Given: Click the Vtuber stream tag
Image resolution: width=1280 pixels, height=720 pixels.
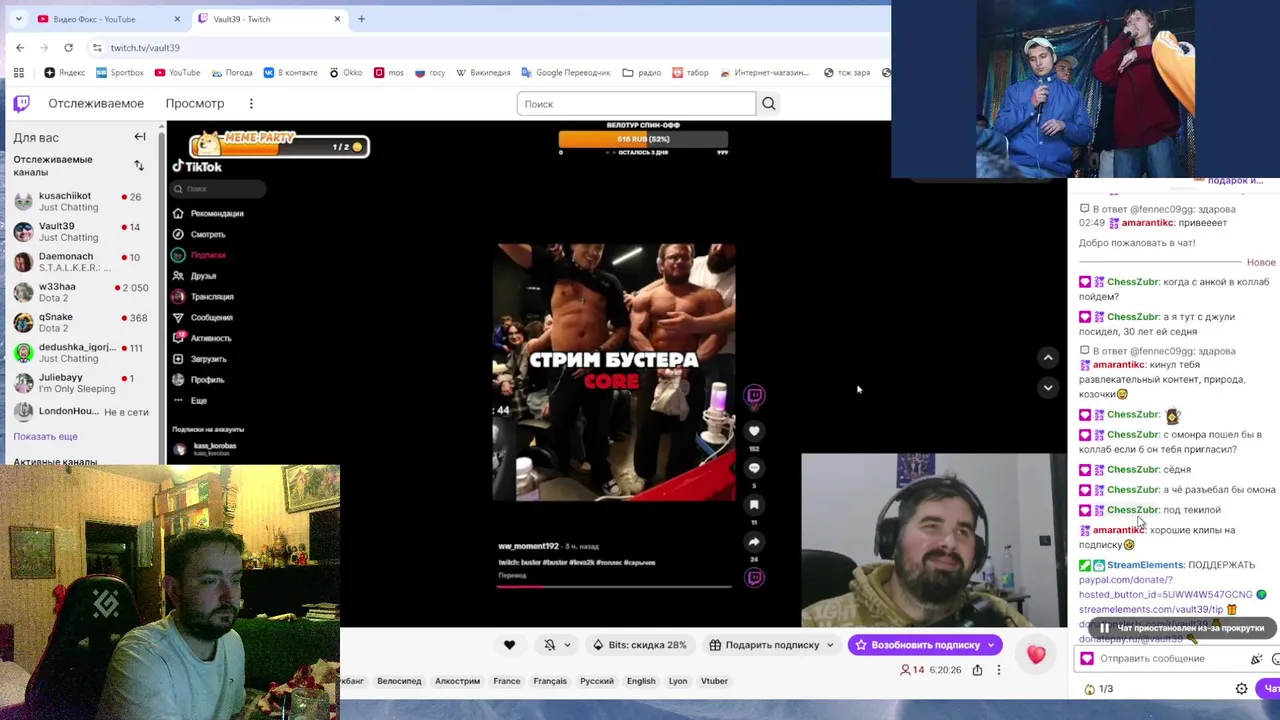Looking at the screenshot, I should pyautogui.click(x=714, y=681).
